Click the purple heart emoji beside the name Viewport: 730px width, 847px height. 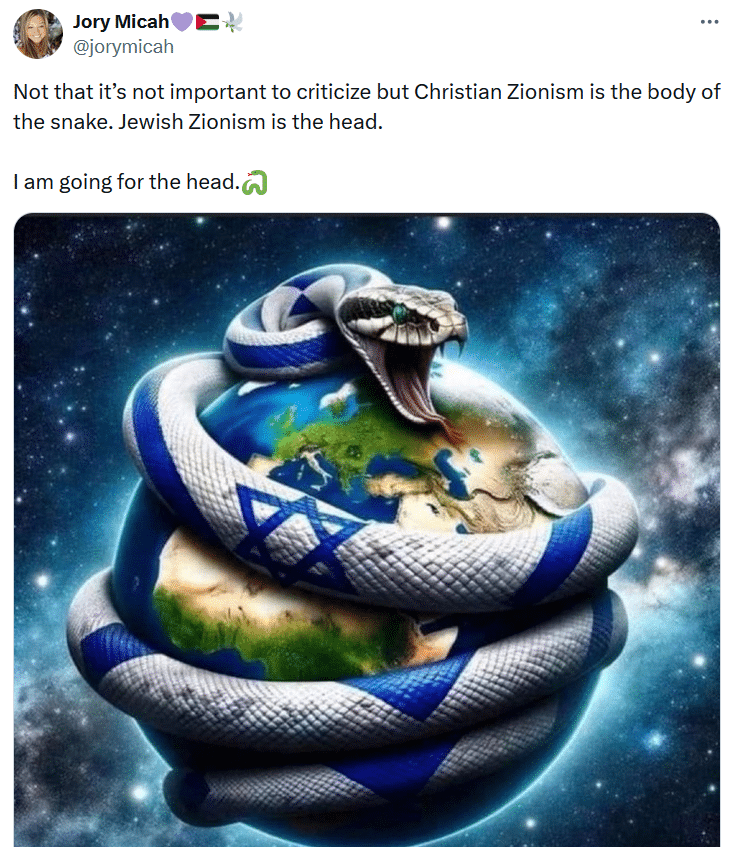tap(182, 22)
